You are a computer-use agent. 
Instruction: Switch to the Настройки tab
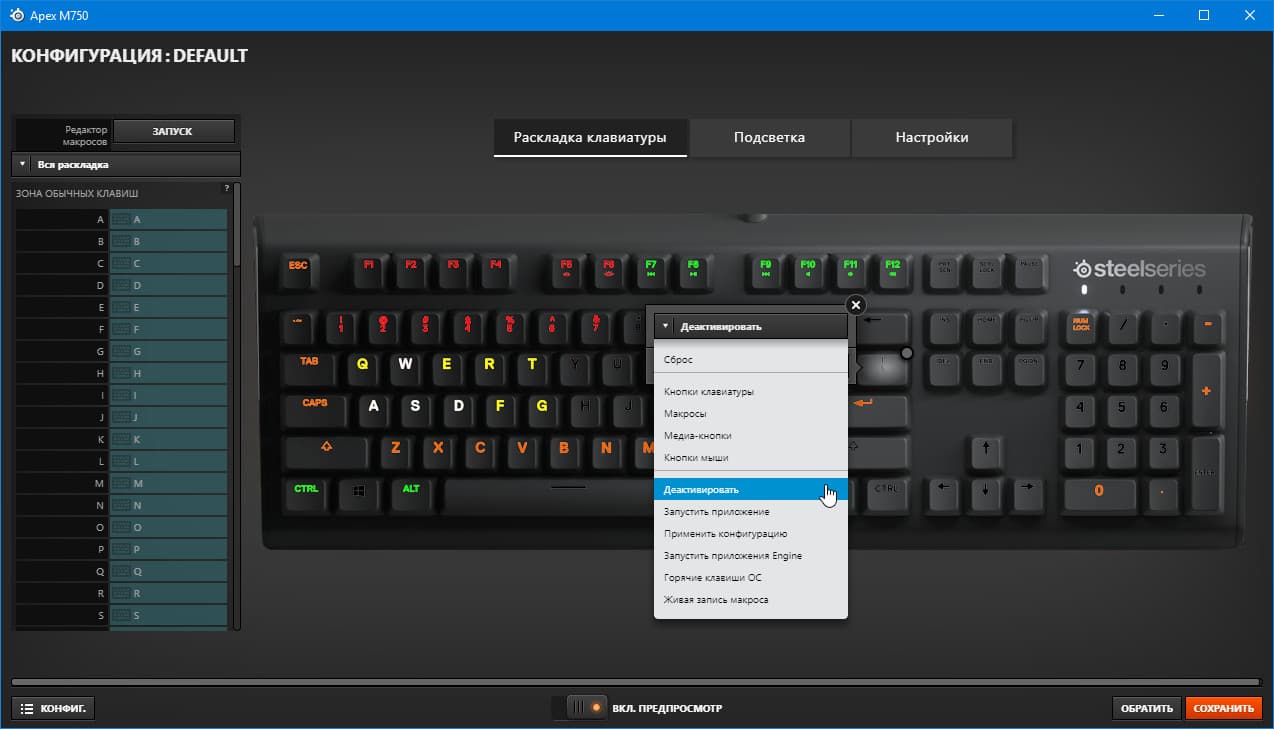tap(932, 138)
